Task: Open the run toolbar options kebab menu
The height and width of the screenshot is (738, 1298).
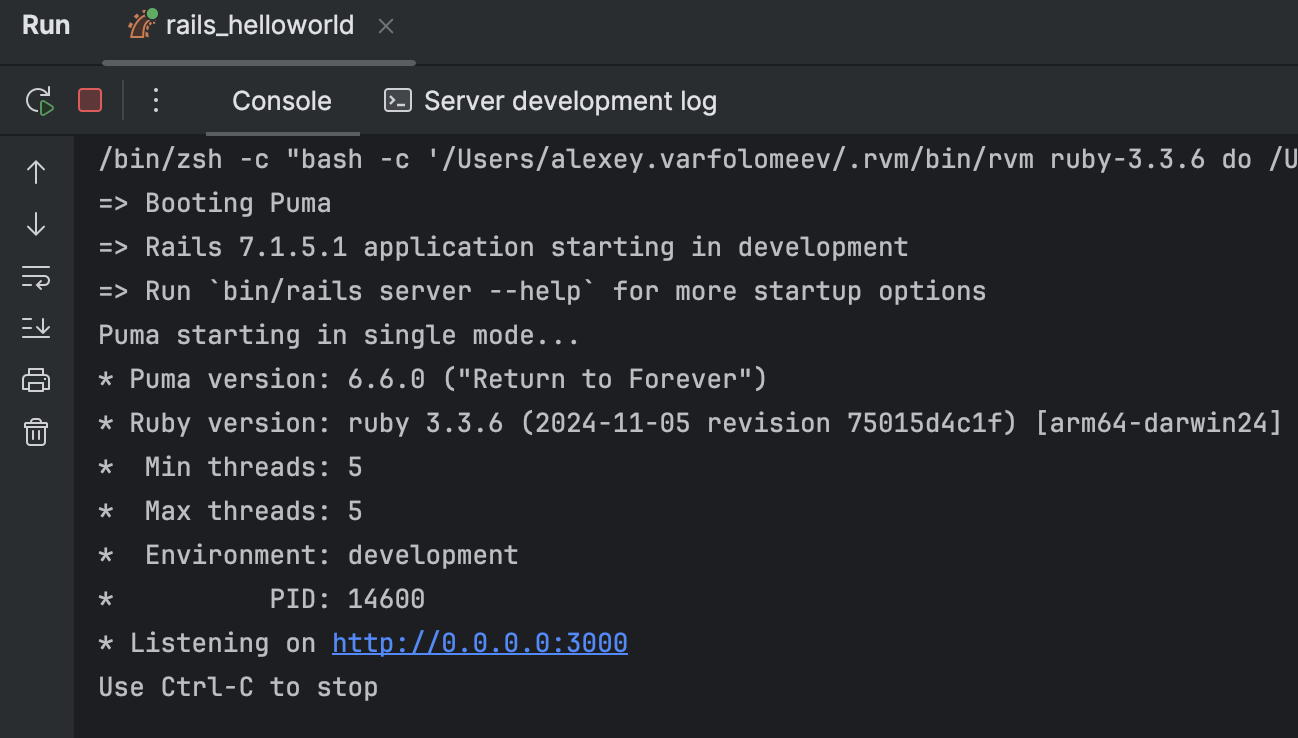Action: (x=155, y=100)
